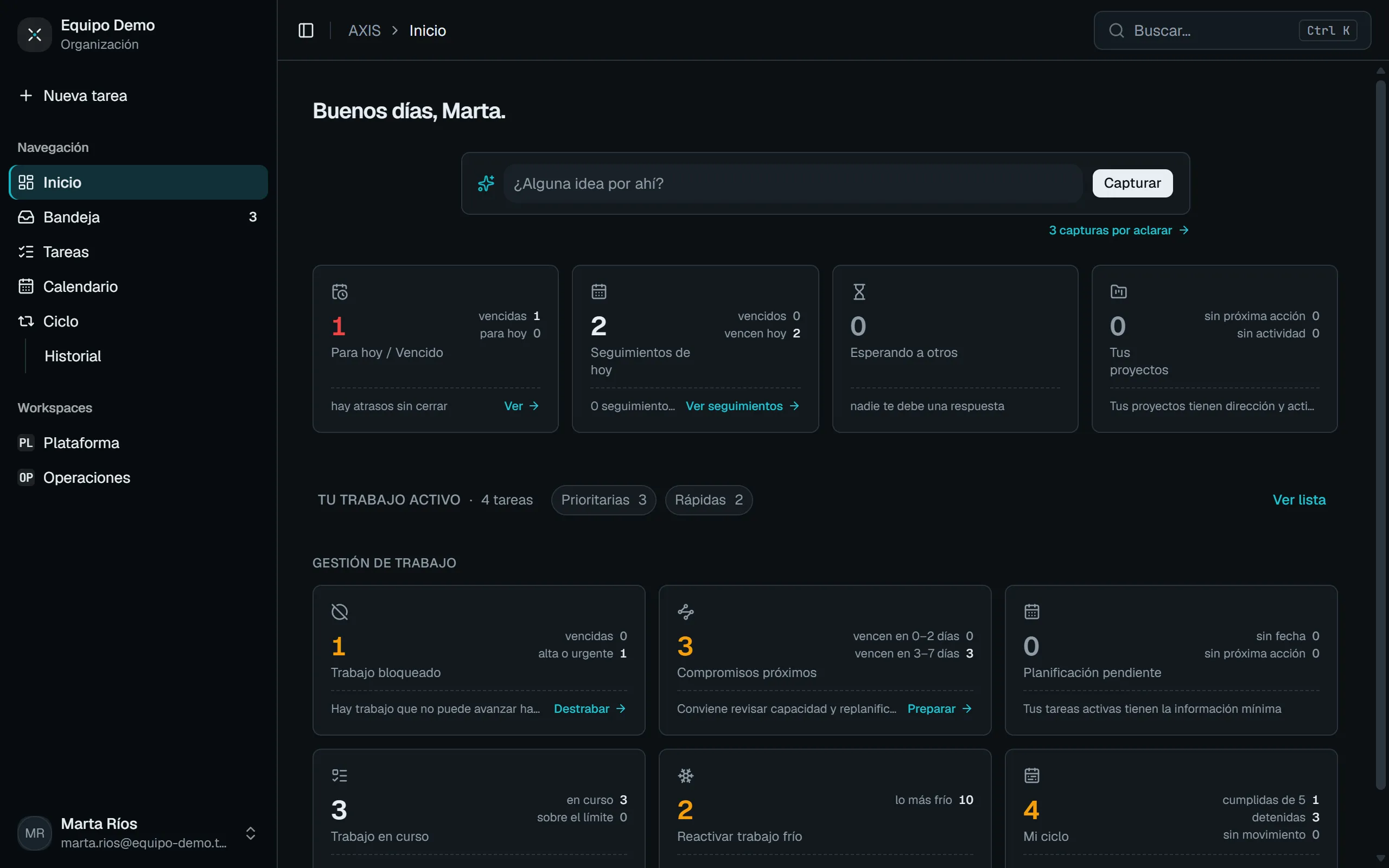Click the sparkle icon in capture box
The width and height of the screenshot is (1389, 868).
(486, 183)
